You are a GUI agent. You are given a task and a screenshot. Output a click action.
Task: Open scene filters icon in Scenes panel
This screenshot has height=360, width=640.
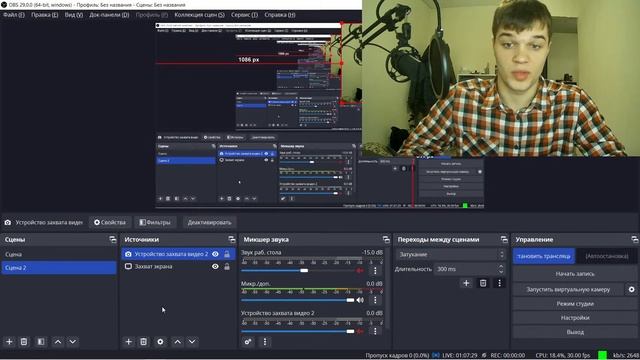click(x=41, y=342)
